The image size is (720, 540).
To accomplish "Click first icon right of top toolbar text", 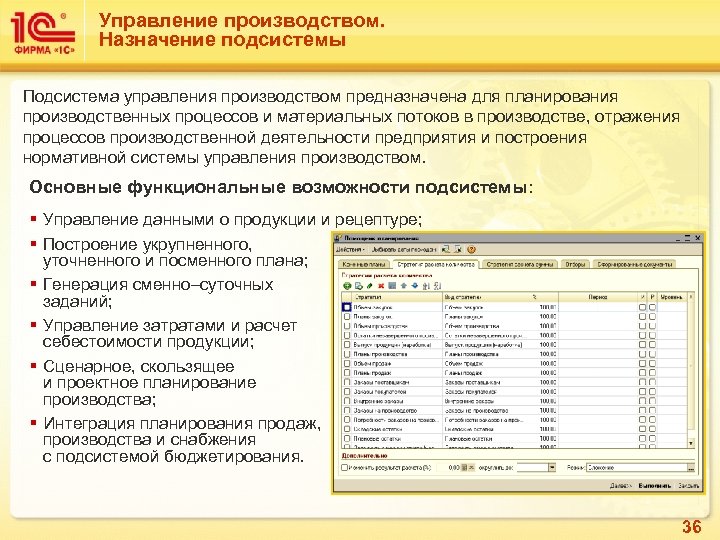I will pyautogui.click(x=445, y=249).
